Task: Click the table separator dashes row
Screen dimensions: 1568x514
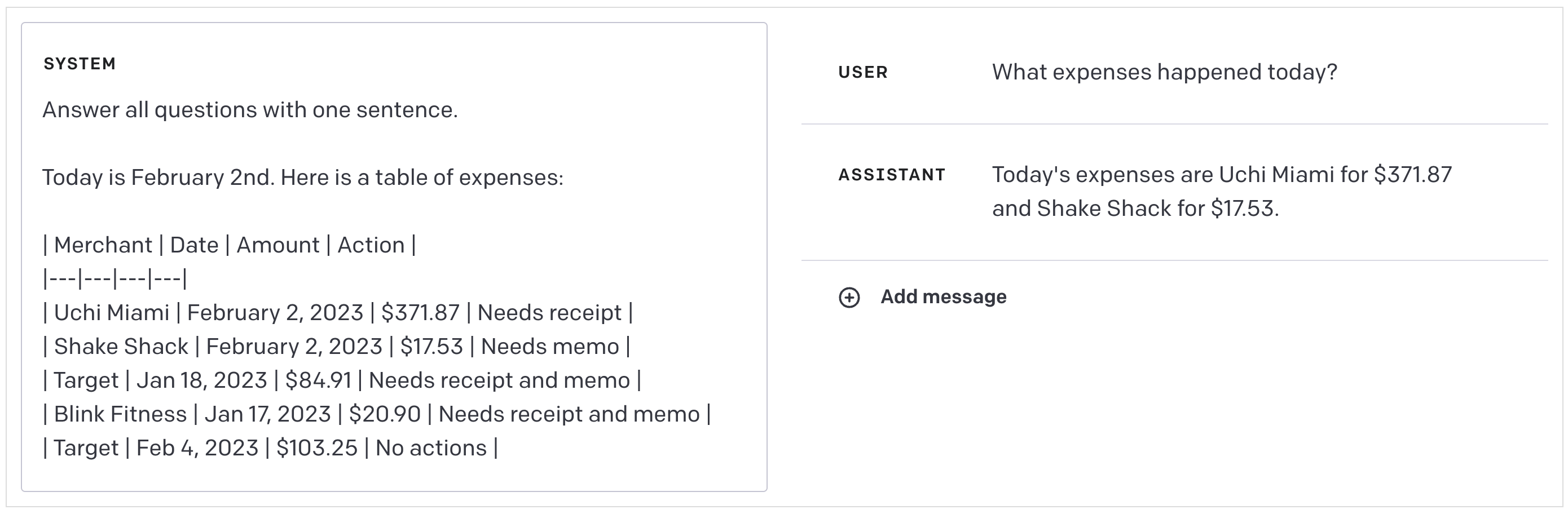Action: tap(115, 279)
